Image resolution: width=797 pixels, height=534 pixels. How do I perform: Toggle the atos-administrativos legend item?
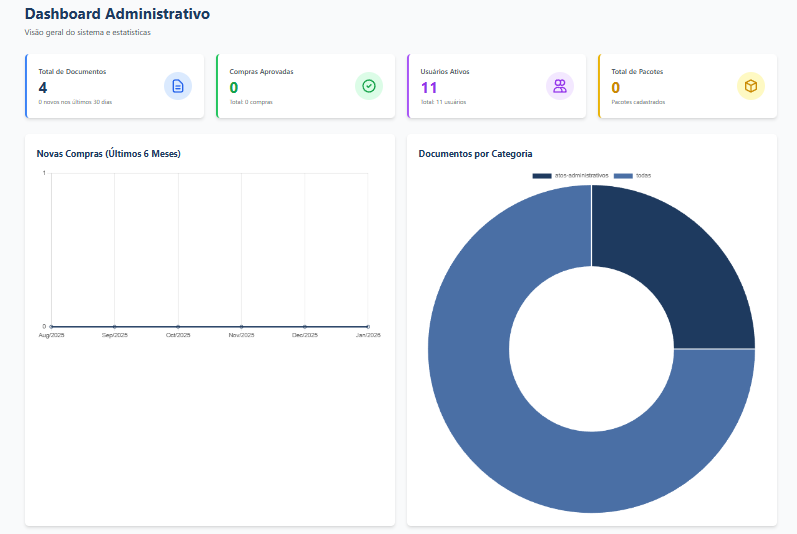click(x=581, y=175)
